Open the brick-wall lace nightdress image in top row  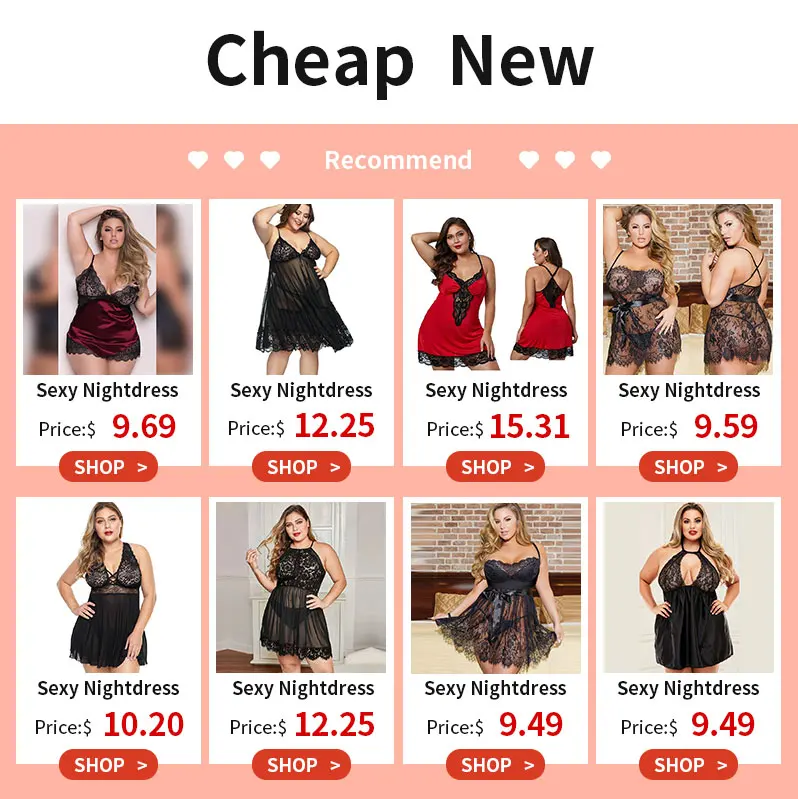688,289
